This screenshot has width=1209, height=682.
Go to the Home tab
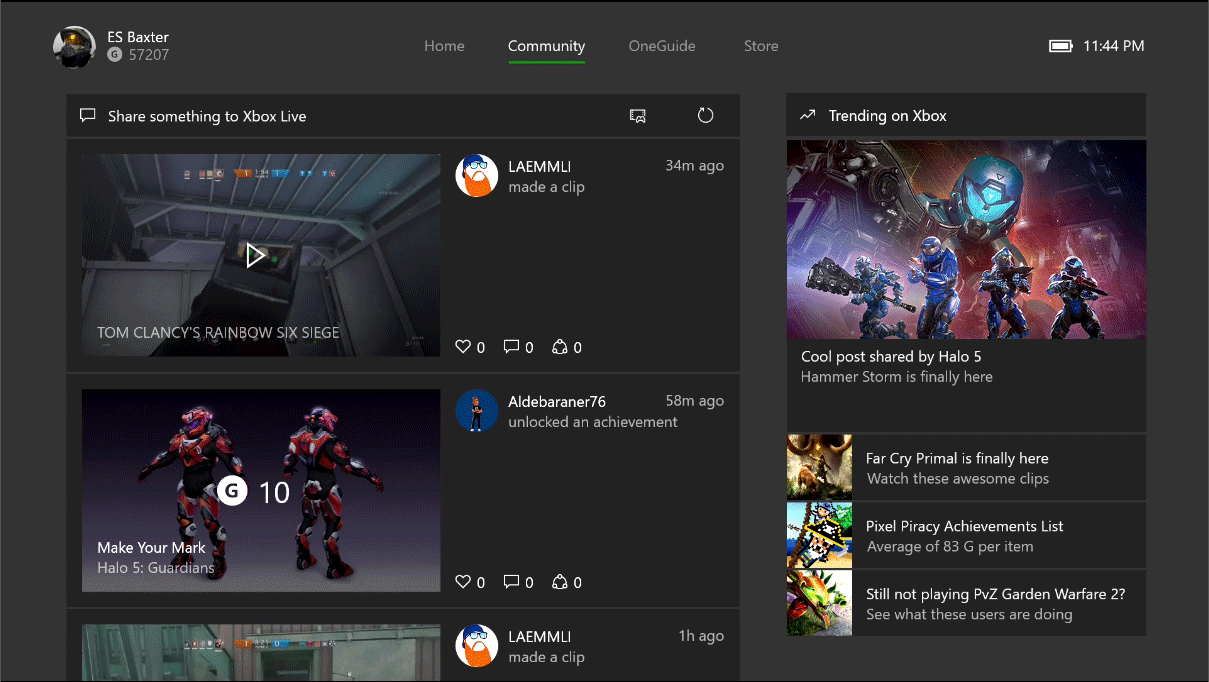point(444,46)
